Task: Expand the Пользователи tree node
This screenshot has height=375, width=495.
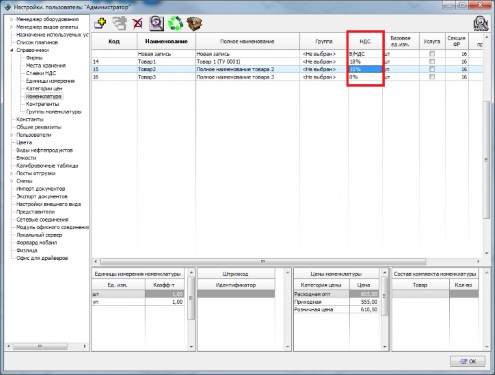Action: 11,135
